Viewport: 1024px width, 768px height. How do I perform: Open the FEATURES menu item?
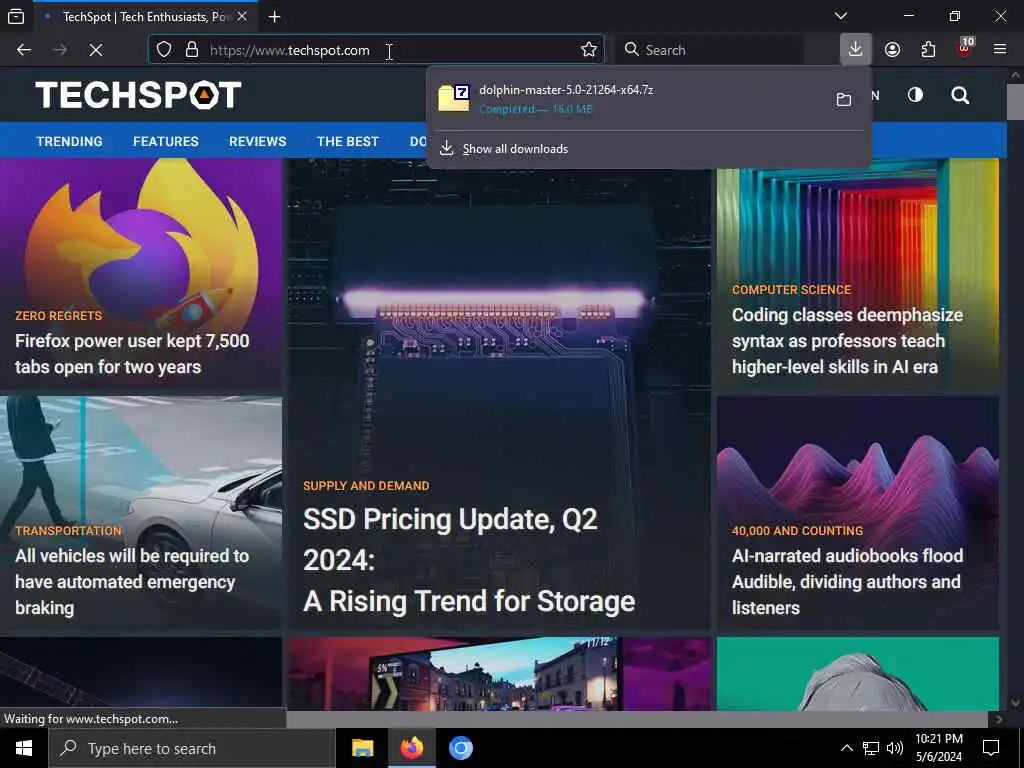[x=166, y=141]
